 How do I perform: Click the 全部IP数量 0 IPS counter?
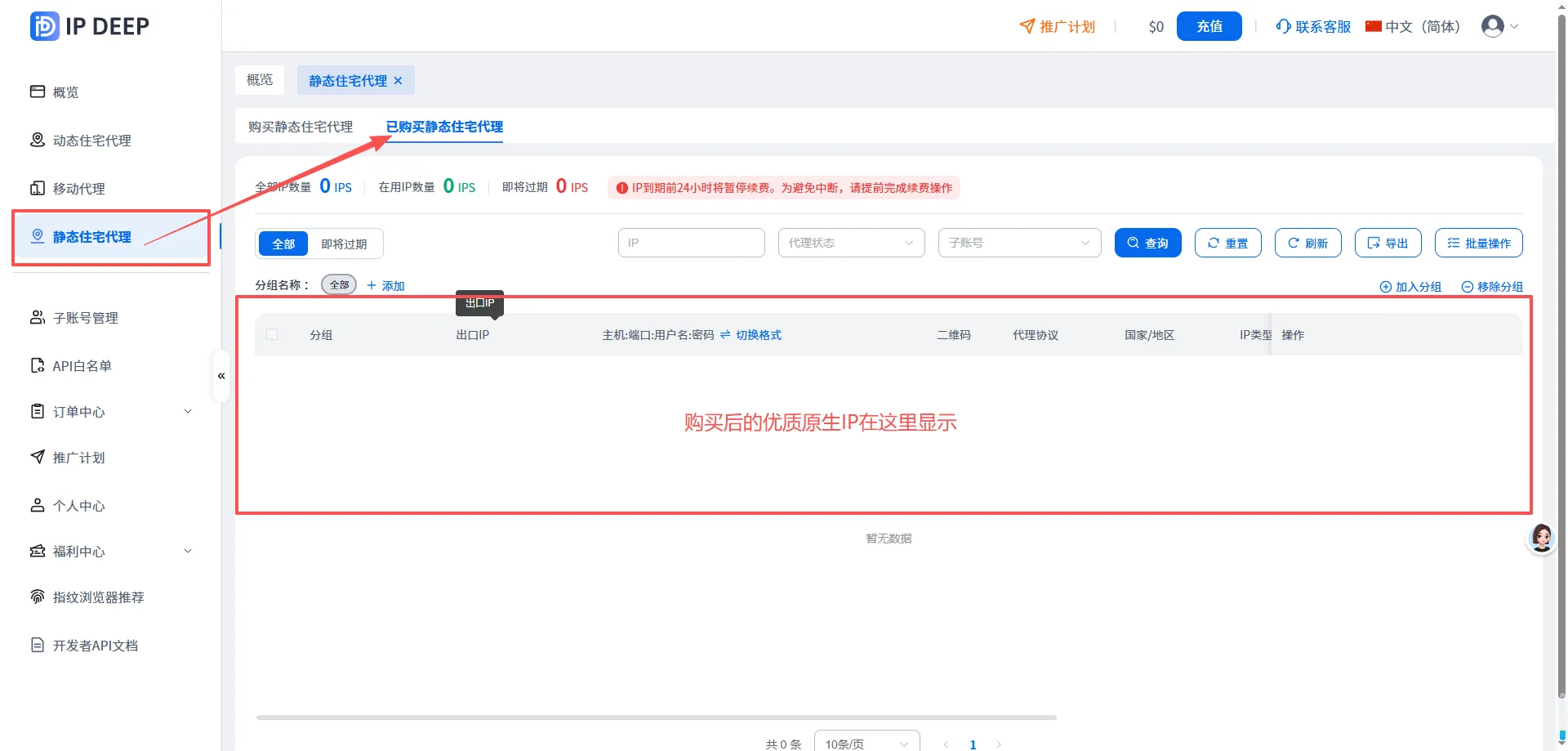[x=304, y=187]
